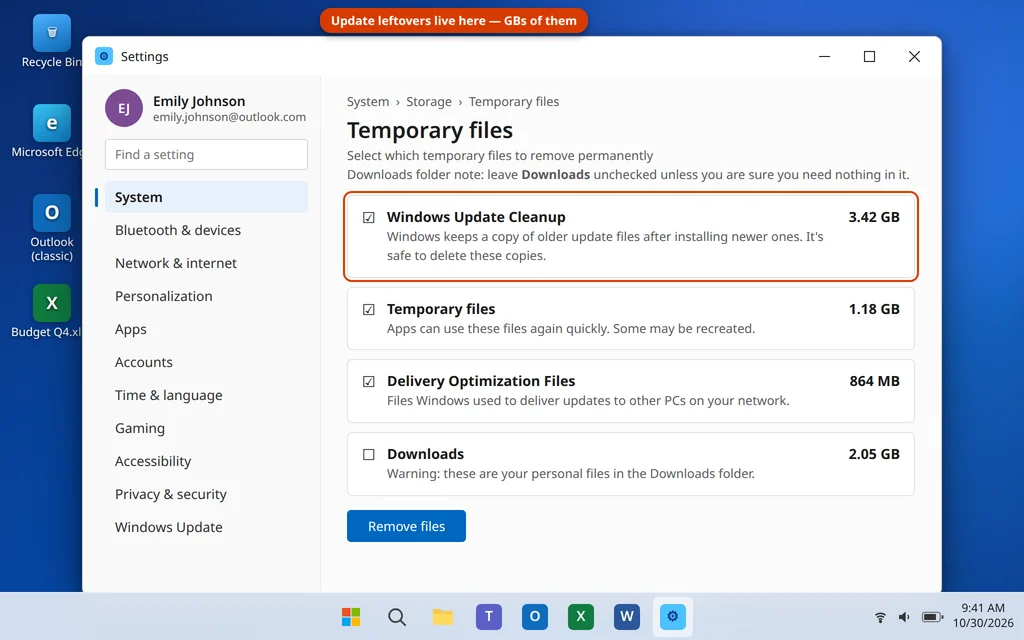Screen dimensions: 1024x640
Task: Click the 2.05 GB size value
Action: click(874, 455)
